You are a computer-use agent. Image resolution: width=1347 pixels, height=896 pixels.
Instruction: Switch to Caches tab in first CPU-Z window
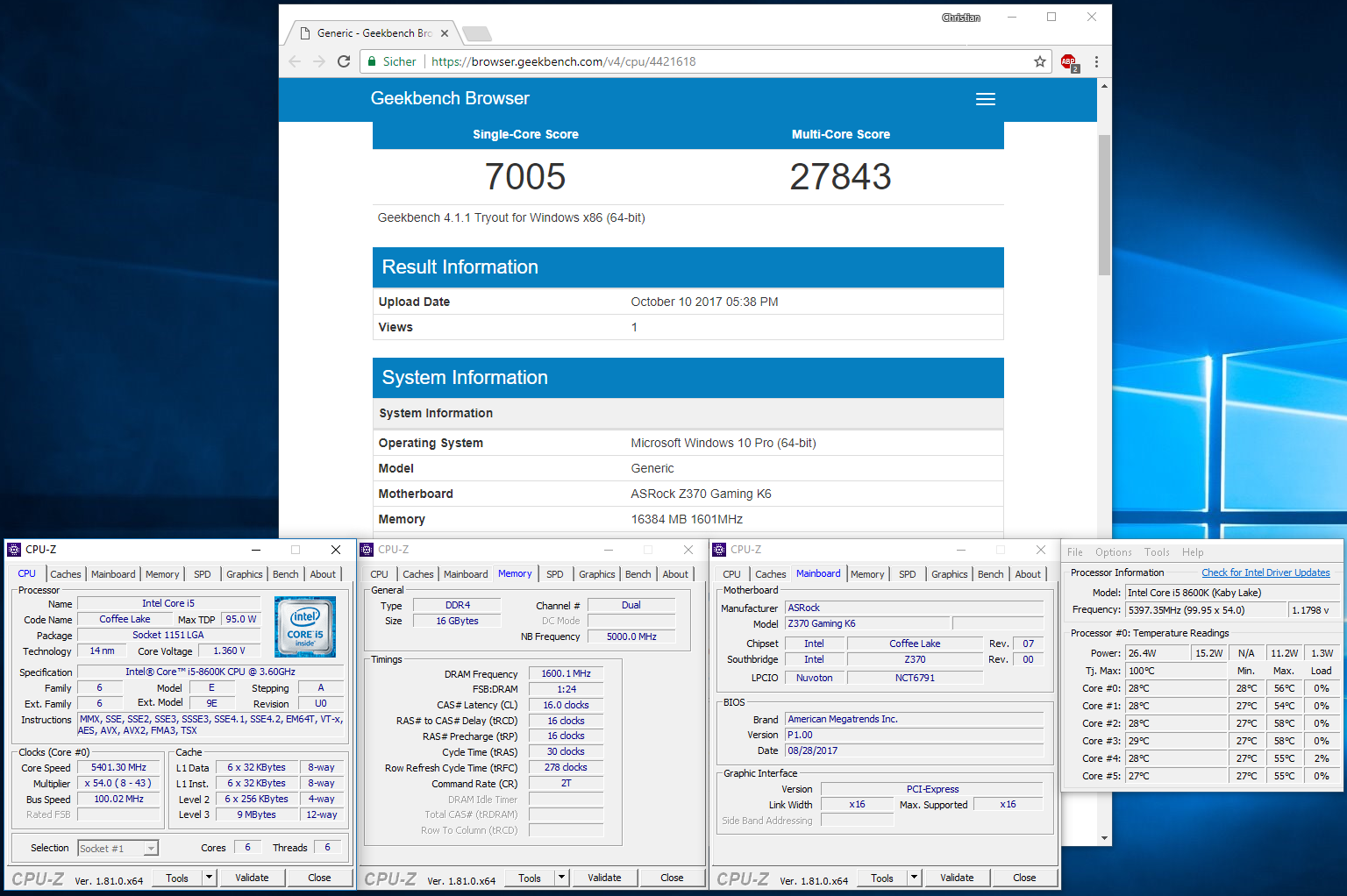click(66, 574)
